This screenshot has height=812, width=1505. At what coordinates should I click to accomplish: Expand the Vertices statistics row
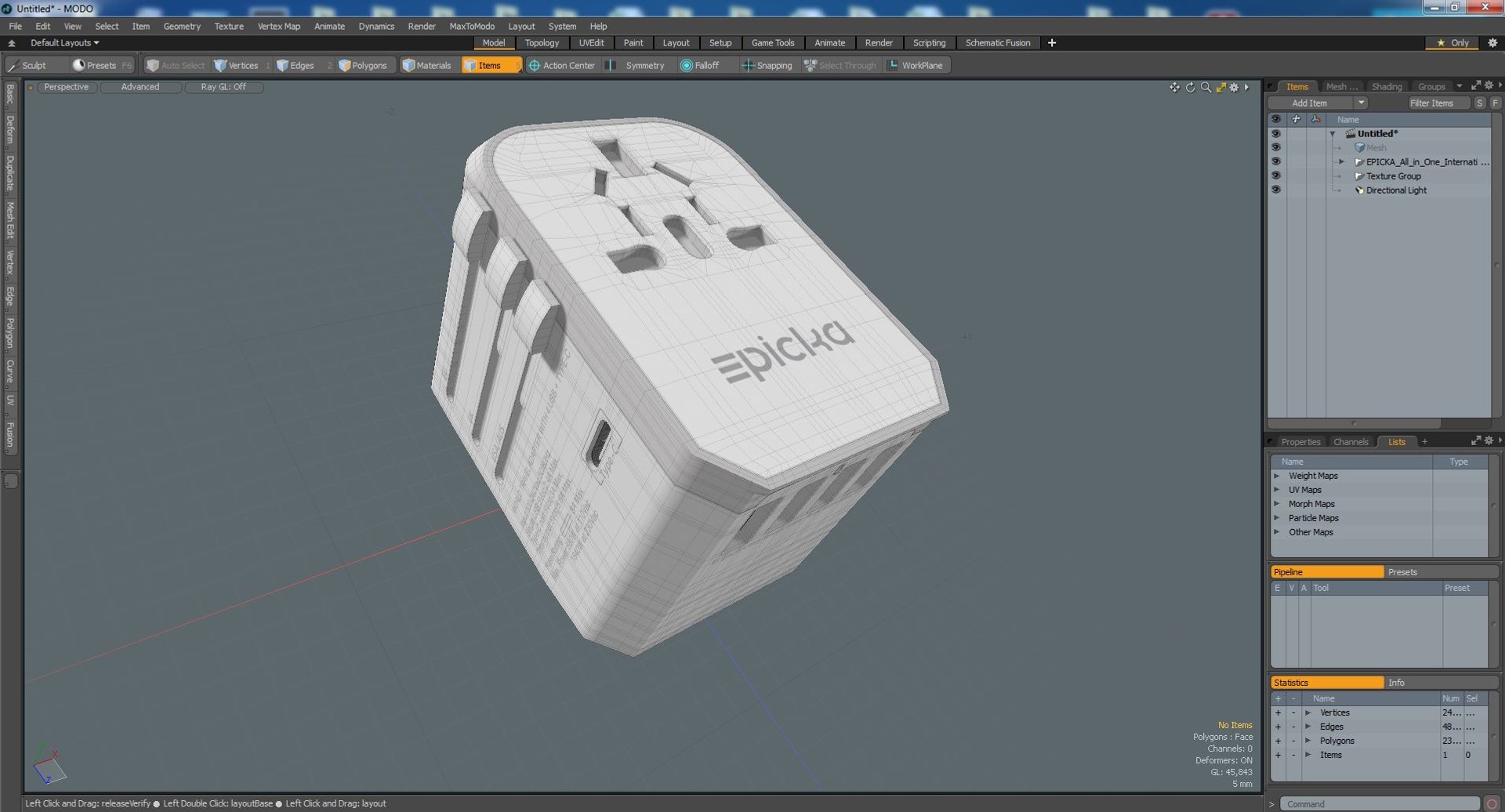click(1307, 712)
